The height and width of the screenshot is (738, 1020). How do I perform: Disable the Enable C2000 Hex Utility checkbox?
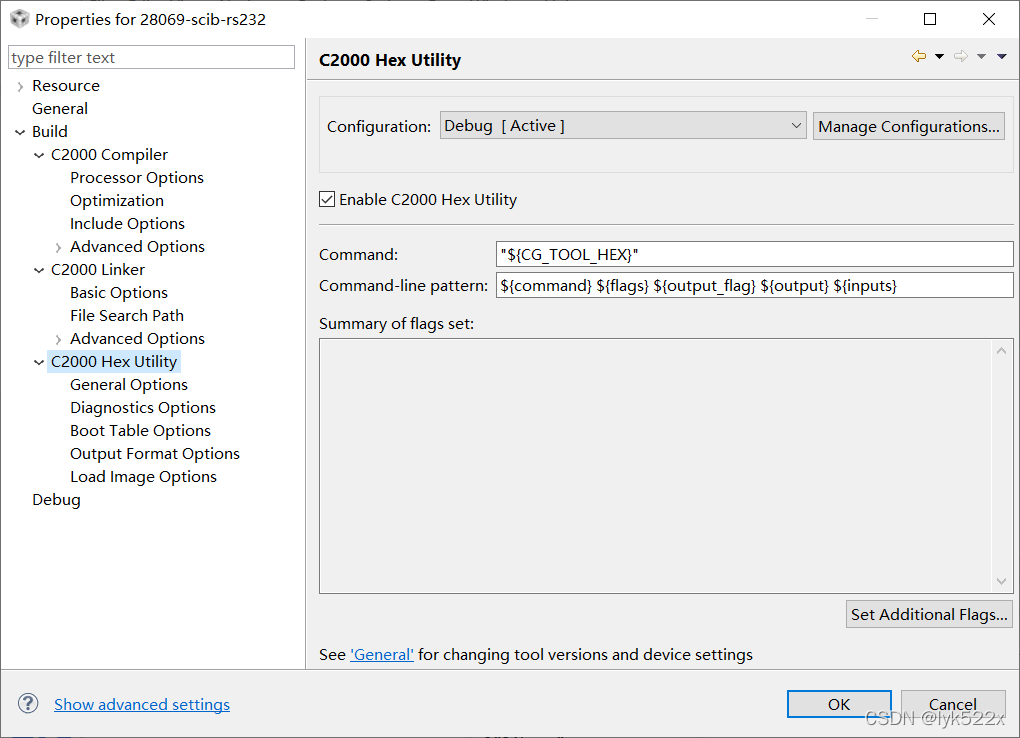tap(326, 199)
